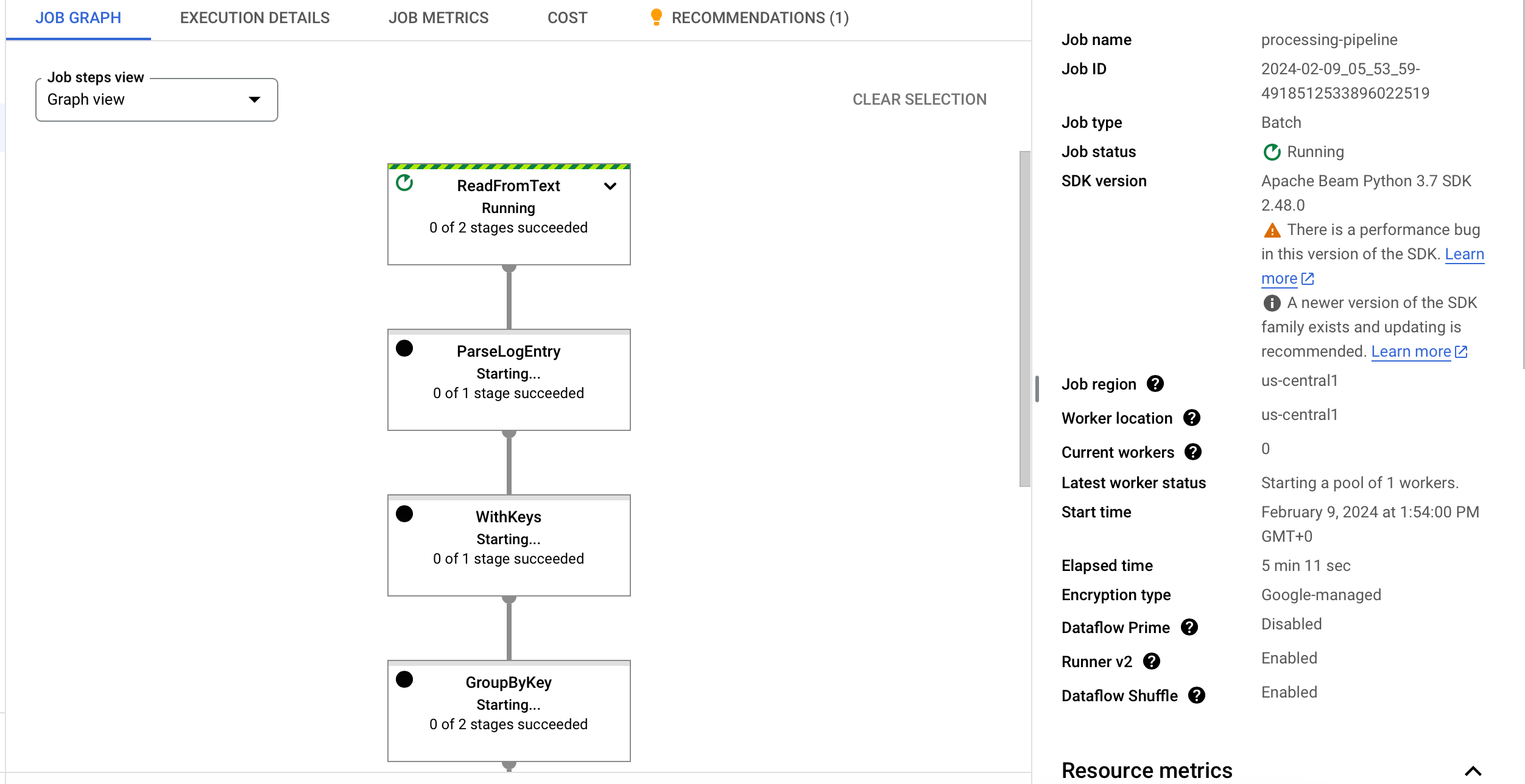Go to the Cost tab
The image size is (1525, 784).
coord(568,18)
